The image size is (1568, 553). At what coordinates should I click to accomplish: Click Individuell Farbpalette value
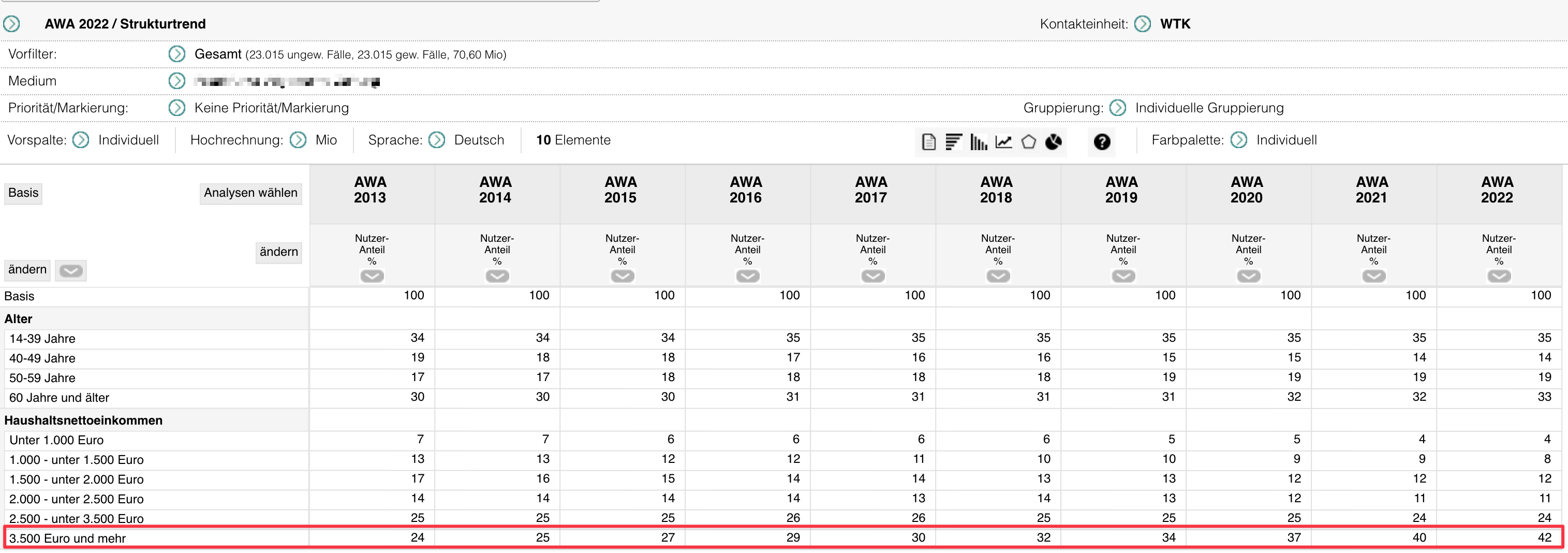pyautogui.click(x=1287, y=140)
